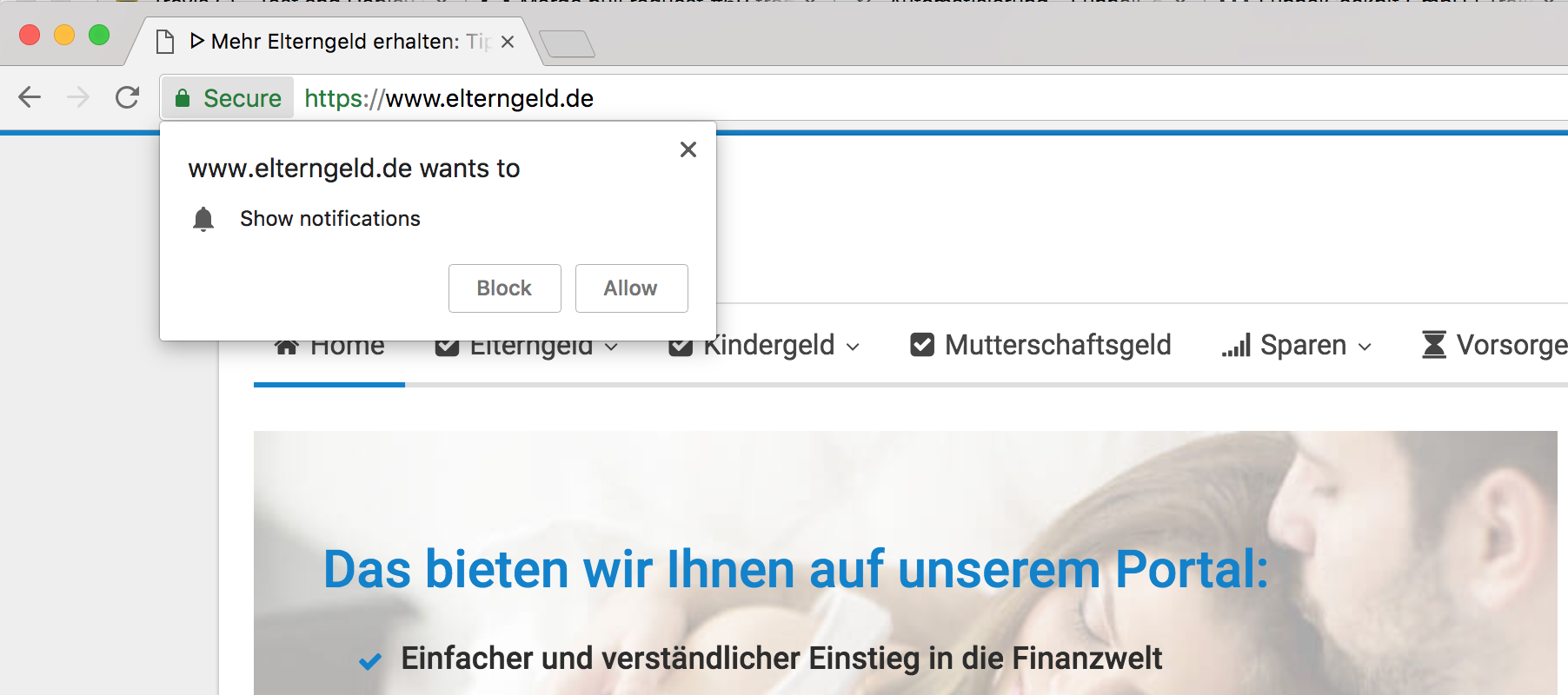1568x695 pixels.
Task: Expand the Sparen dropdown chevron
Action: 1365,347
